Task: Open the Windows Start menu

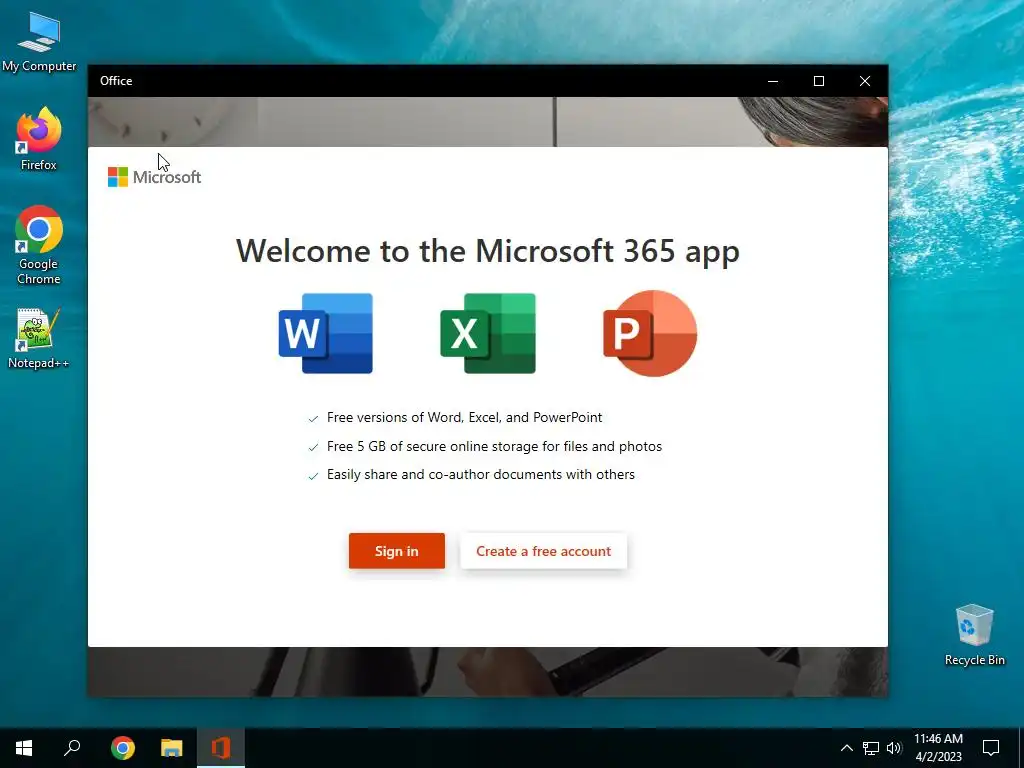Action: click(x=24, y=748)
